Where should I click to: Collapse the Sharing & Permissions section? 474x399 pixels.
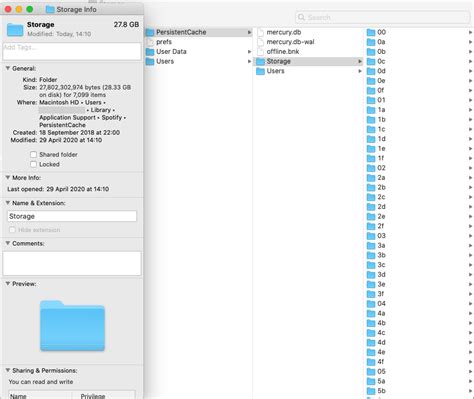(x=7, y=370)
